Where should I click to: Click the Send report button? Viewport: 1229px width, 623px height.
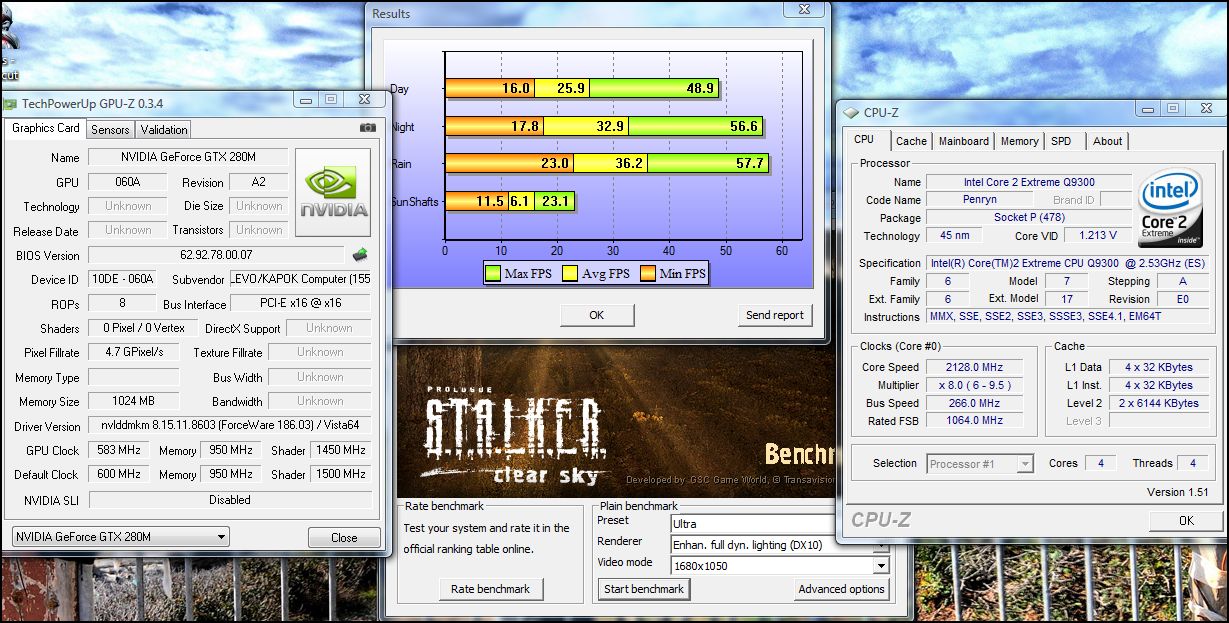[x=775, y=315]
